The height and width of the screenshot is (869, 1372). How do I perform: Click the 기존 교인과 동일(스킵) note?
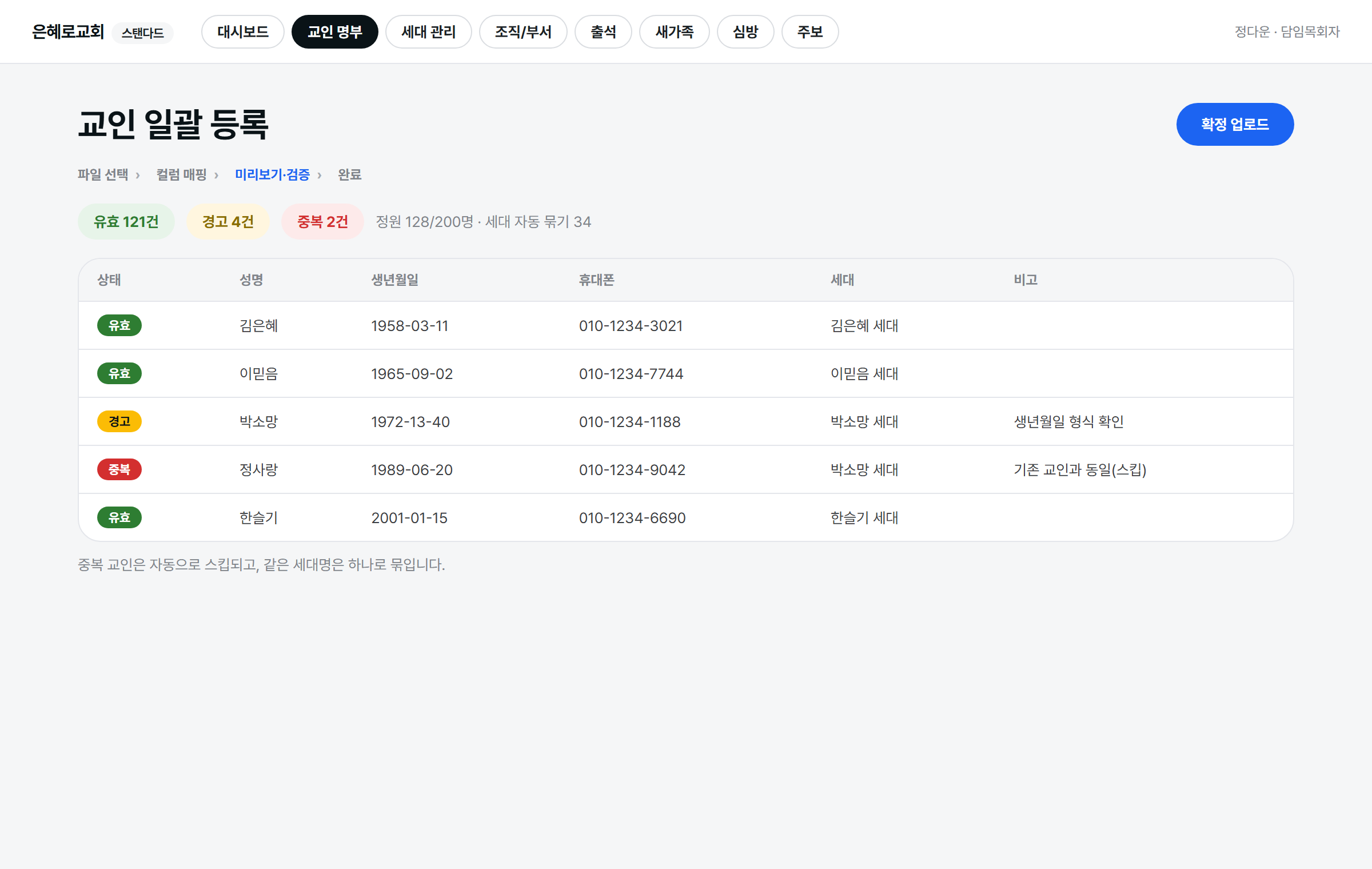coord(1080,470)
